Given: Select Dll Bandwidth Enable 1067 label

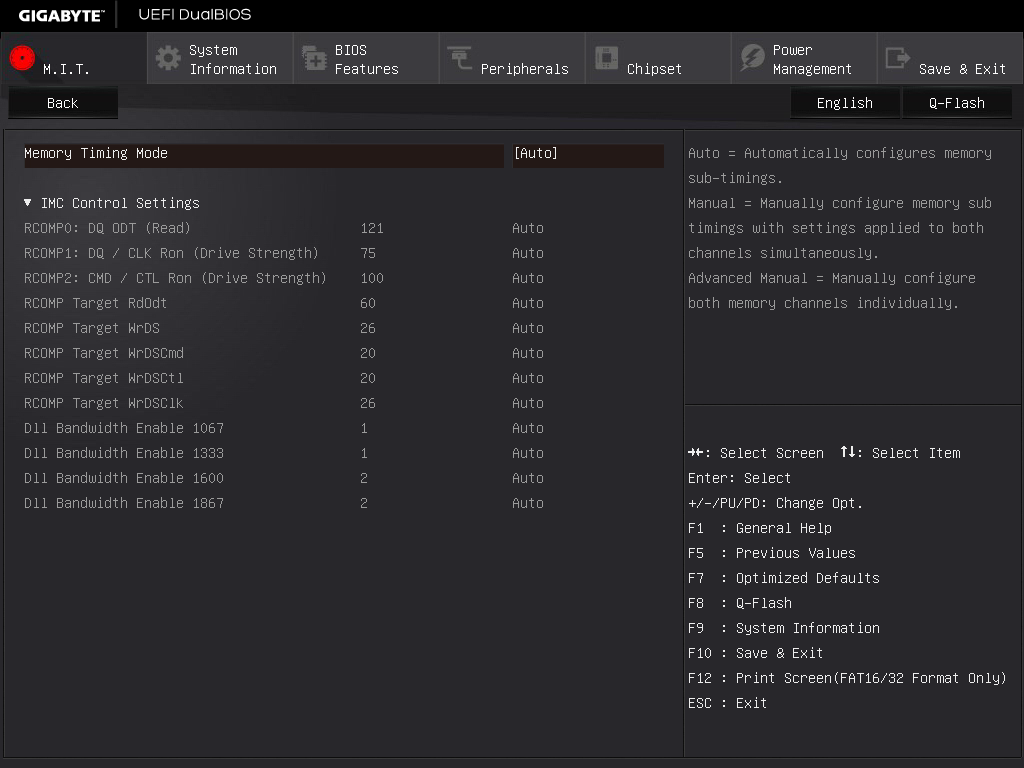Looking at the screenshot, I should 124,428.
